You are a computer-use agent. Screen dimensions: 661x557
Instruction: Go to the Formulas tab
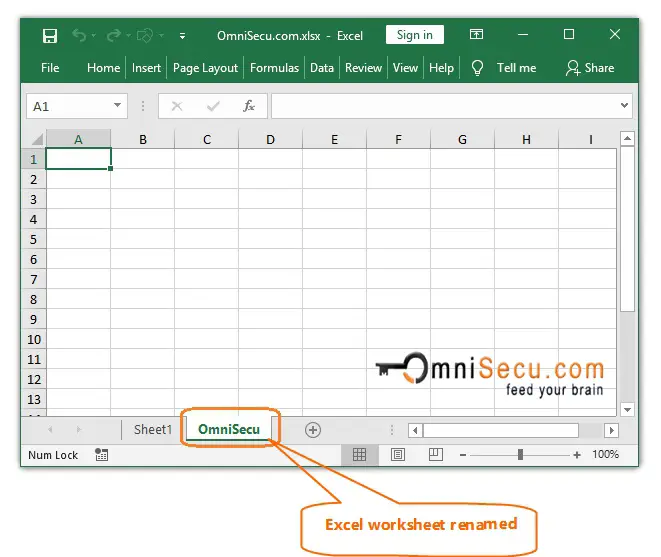(274, 68)
